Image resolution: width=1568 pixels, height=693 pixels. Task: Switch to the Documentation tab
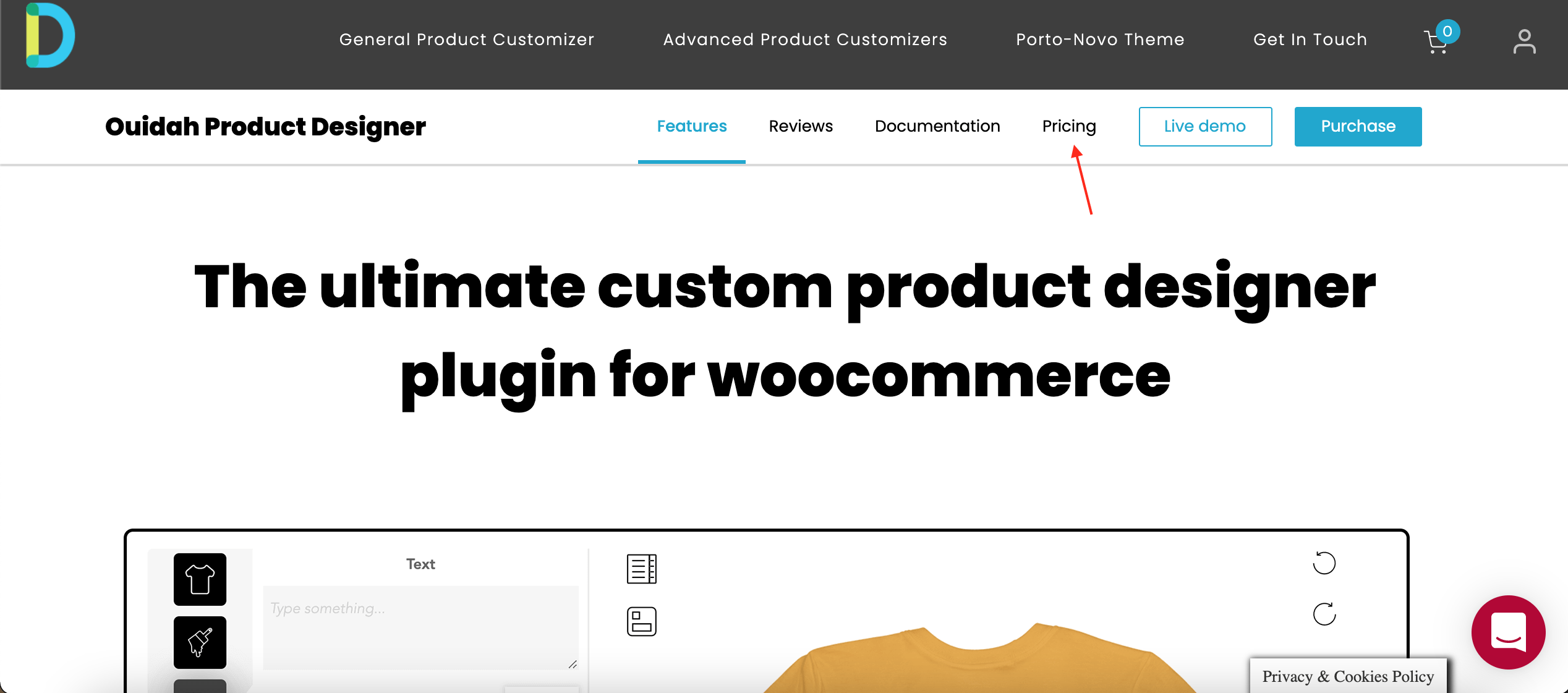937,126
